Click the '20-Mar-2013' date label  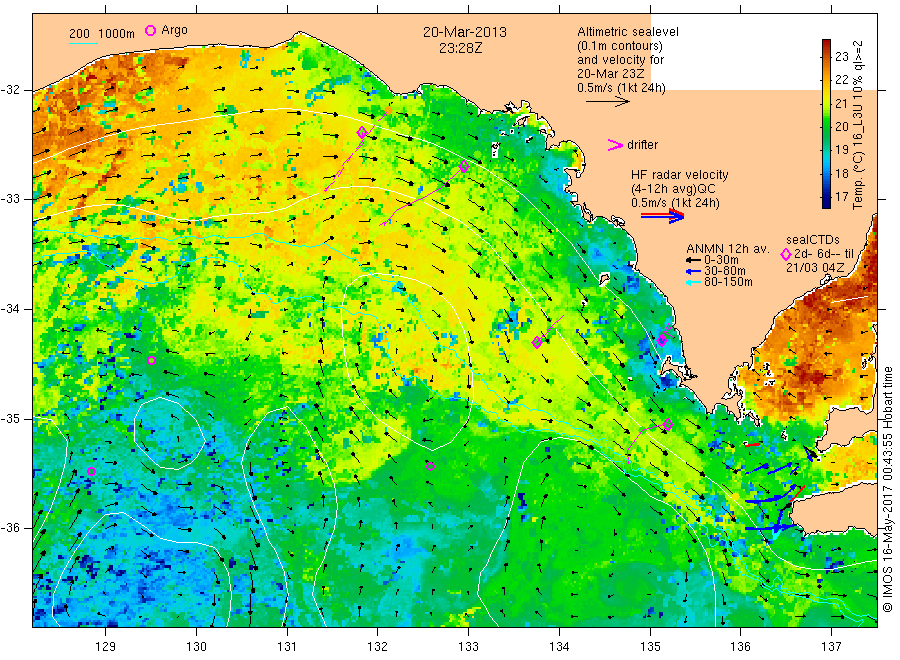(x=465, y=32)
